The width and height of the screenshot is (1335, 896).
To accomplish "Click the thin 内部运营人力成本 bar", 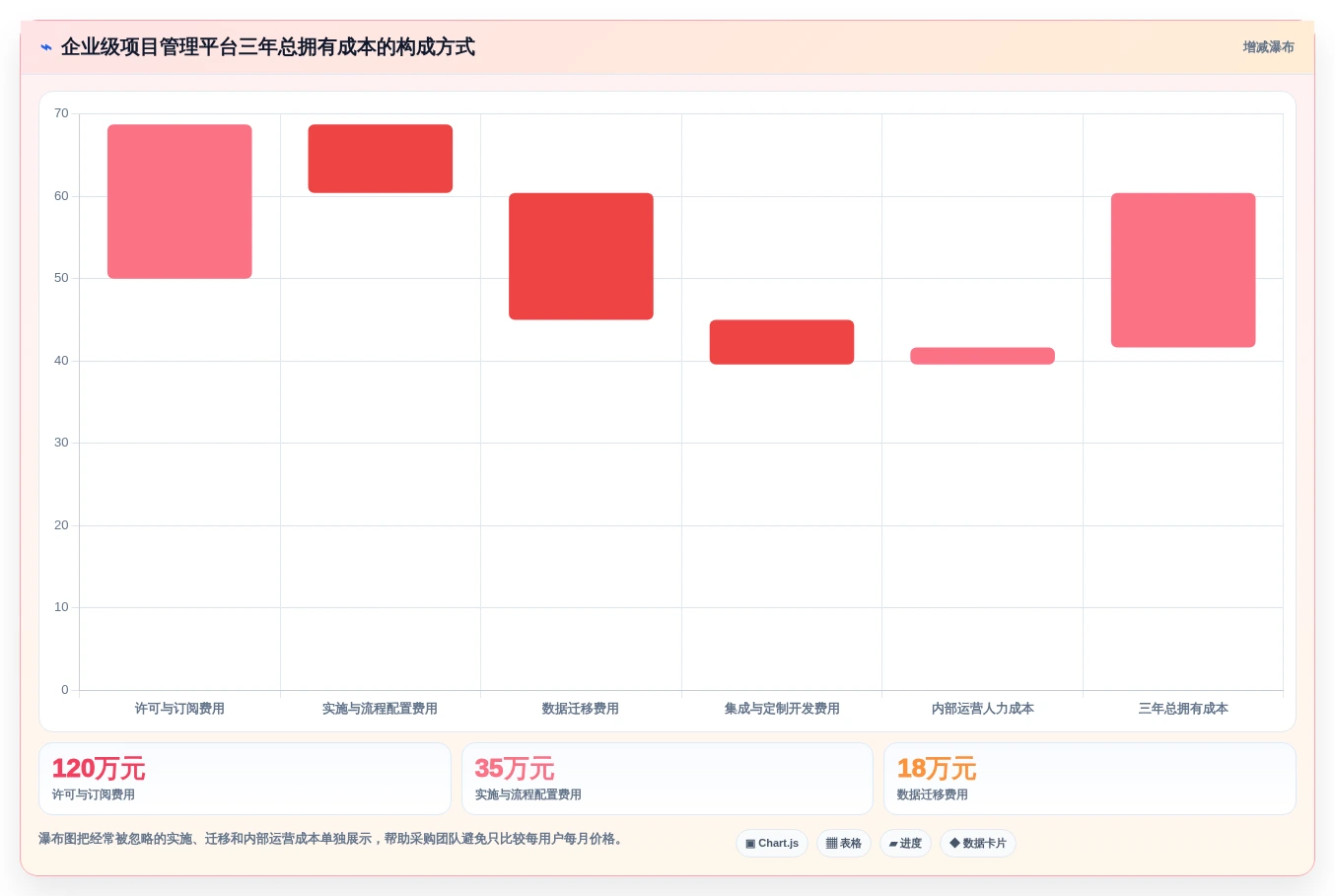I will 982,356.
